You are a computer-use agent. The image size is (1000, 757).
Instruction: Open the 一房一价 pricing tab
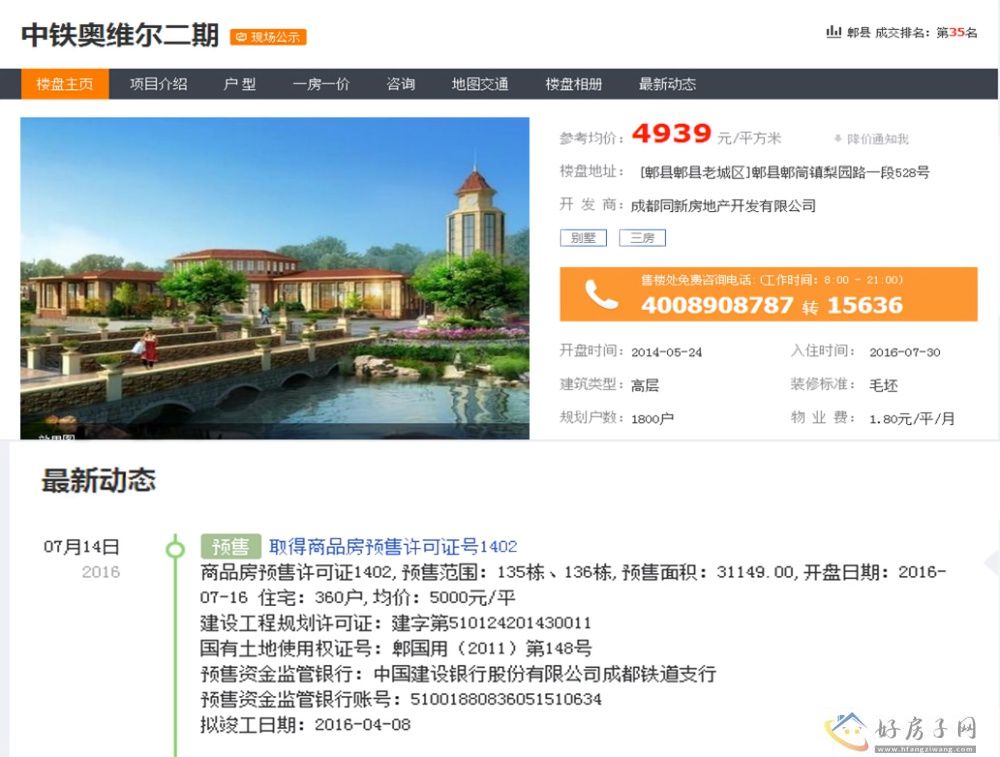click(321, 84)
